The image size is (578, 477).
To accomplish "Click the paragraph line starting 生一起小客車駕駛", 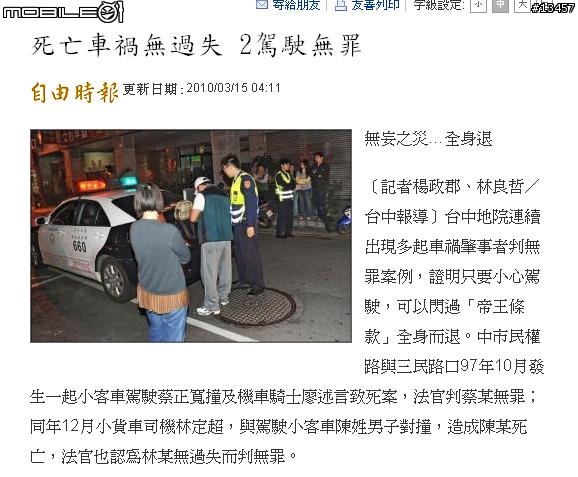I will pyautogui.click(x=283, y=397).
